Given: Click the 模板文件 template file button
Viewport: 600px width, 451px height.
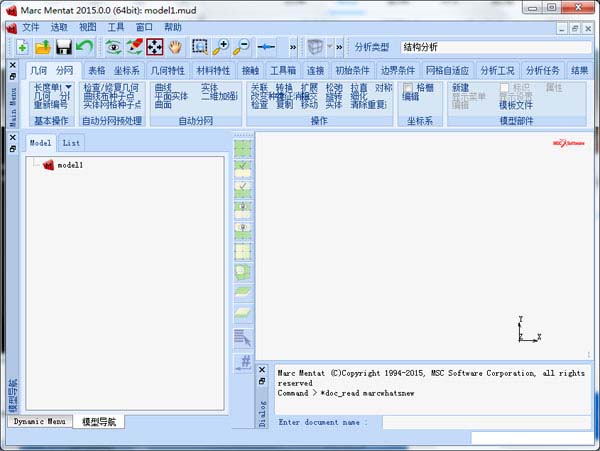Looking at the screenshot, I should point(516,104).
